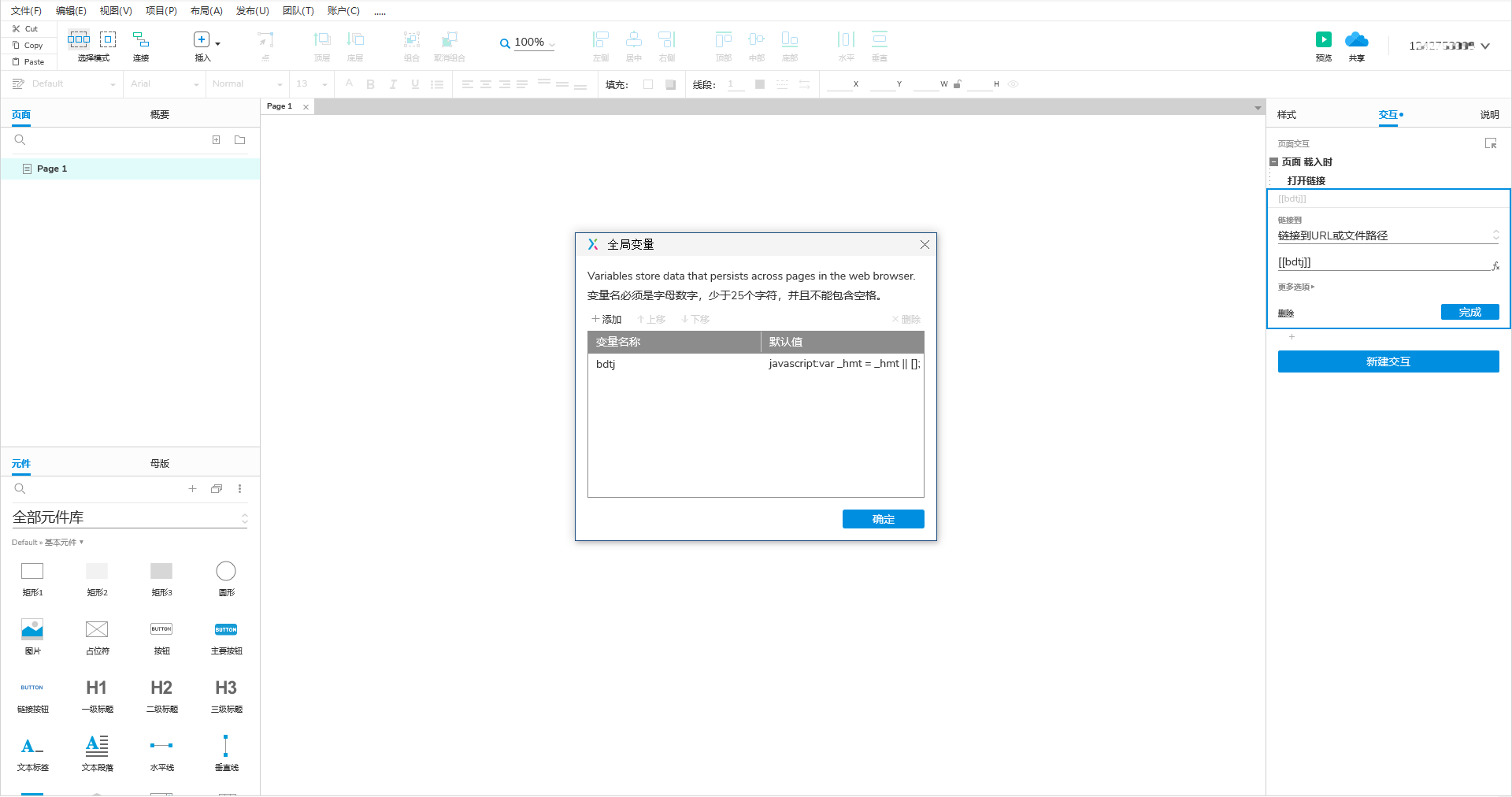The width and height of the screenshot is (1512, 797).
Task: Click the 插入 insert plus icon
Action: tap(202, 39)
